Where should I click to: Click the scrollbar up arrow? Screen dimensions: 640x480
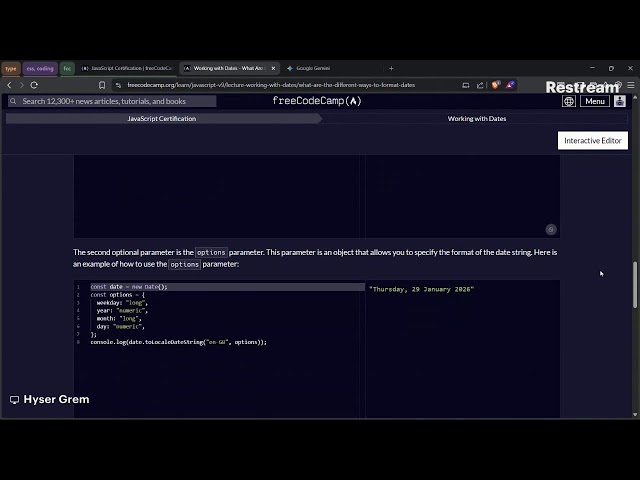click(635, 97)
